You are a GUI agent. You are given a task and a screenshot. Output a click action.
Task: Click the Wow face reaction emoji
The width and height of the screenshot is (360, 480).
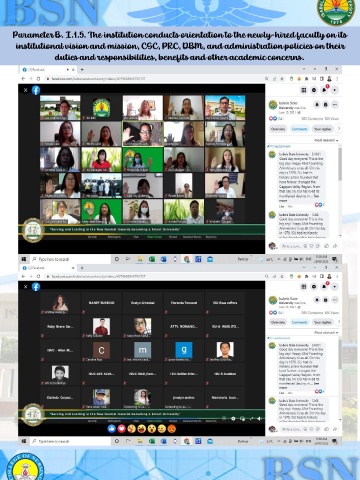pos(152,428)
